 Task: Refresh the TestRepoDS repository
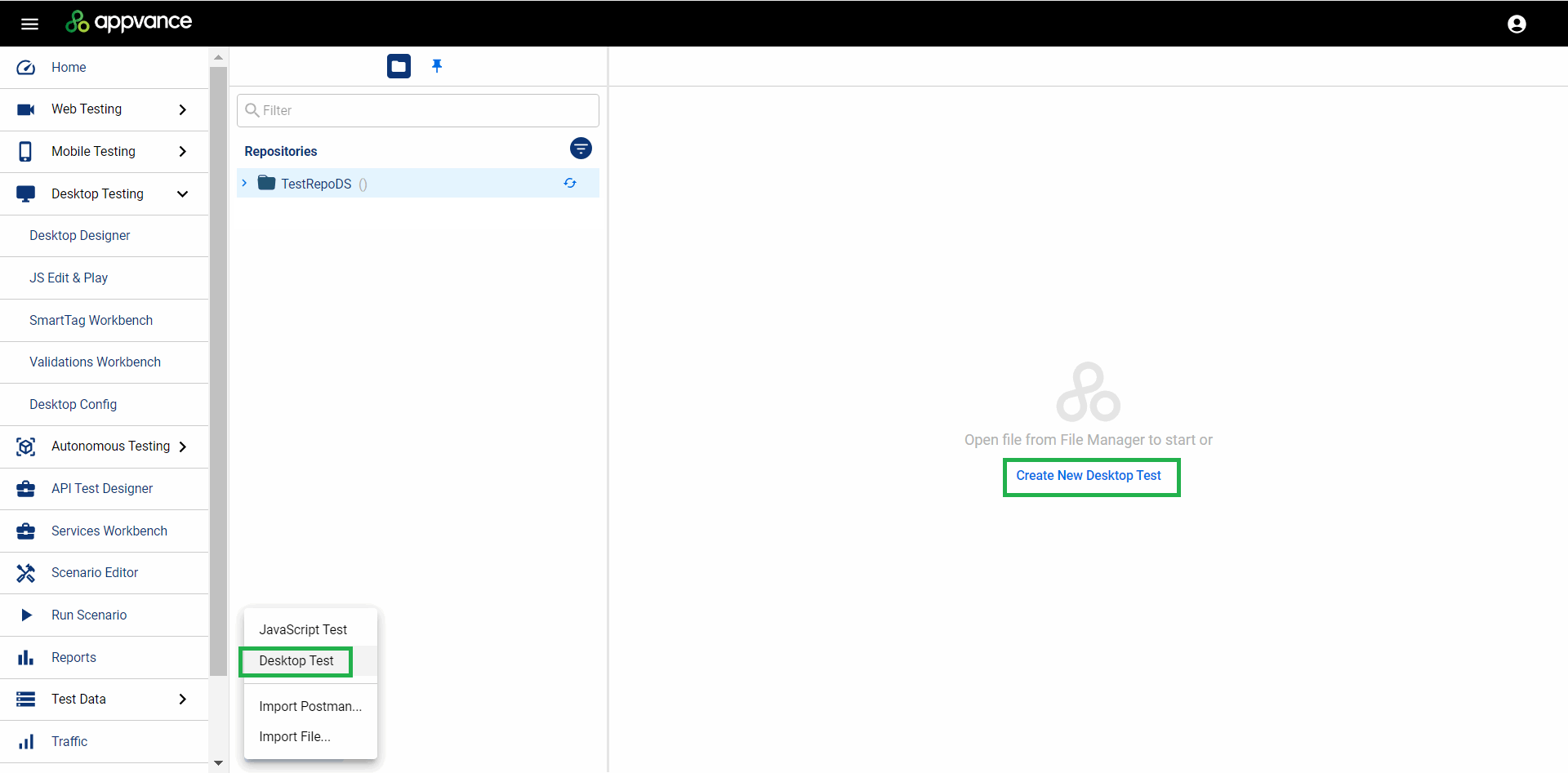tap(570, 184)
